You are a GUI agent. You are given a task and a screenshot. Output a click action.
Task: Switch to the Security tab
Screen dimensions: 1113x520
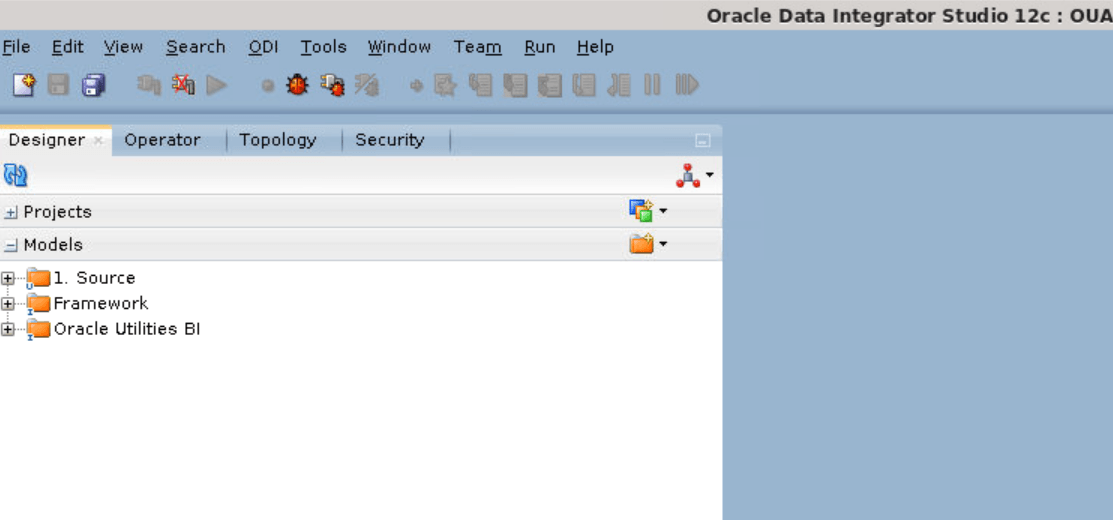390,140
